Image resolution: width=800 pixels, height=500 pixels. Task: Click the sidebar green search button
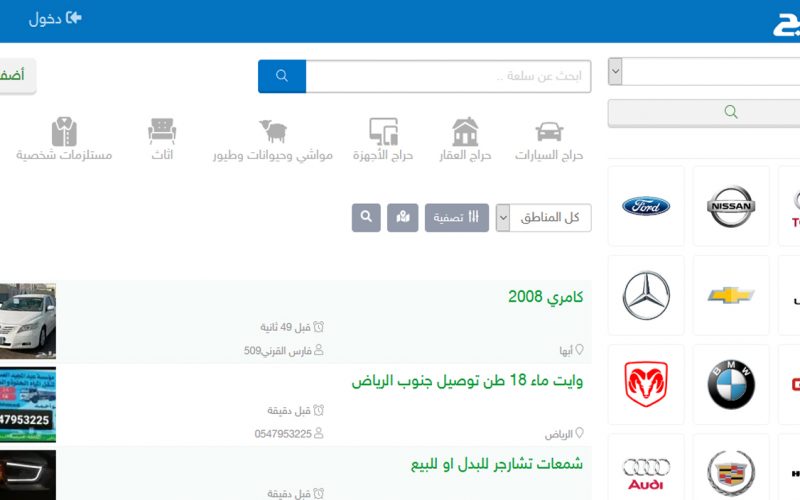coord(704,113)
